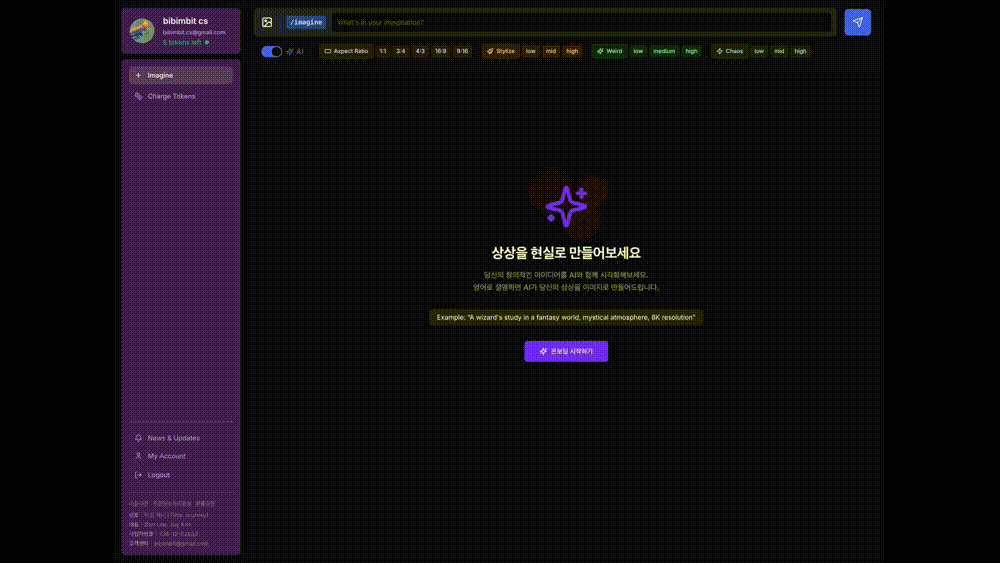Set Weird to high

pos(691,51)
